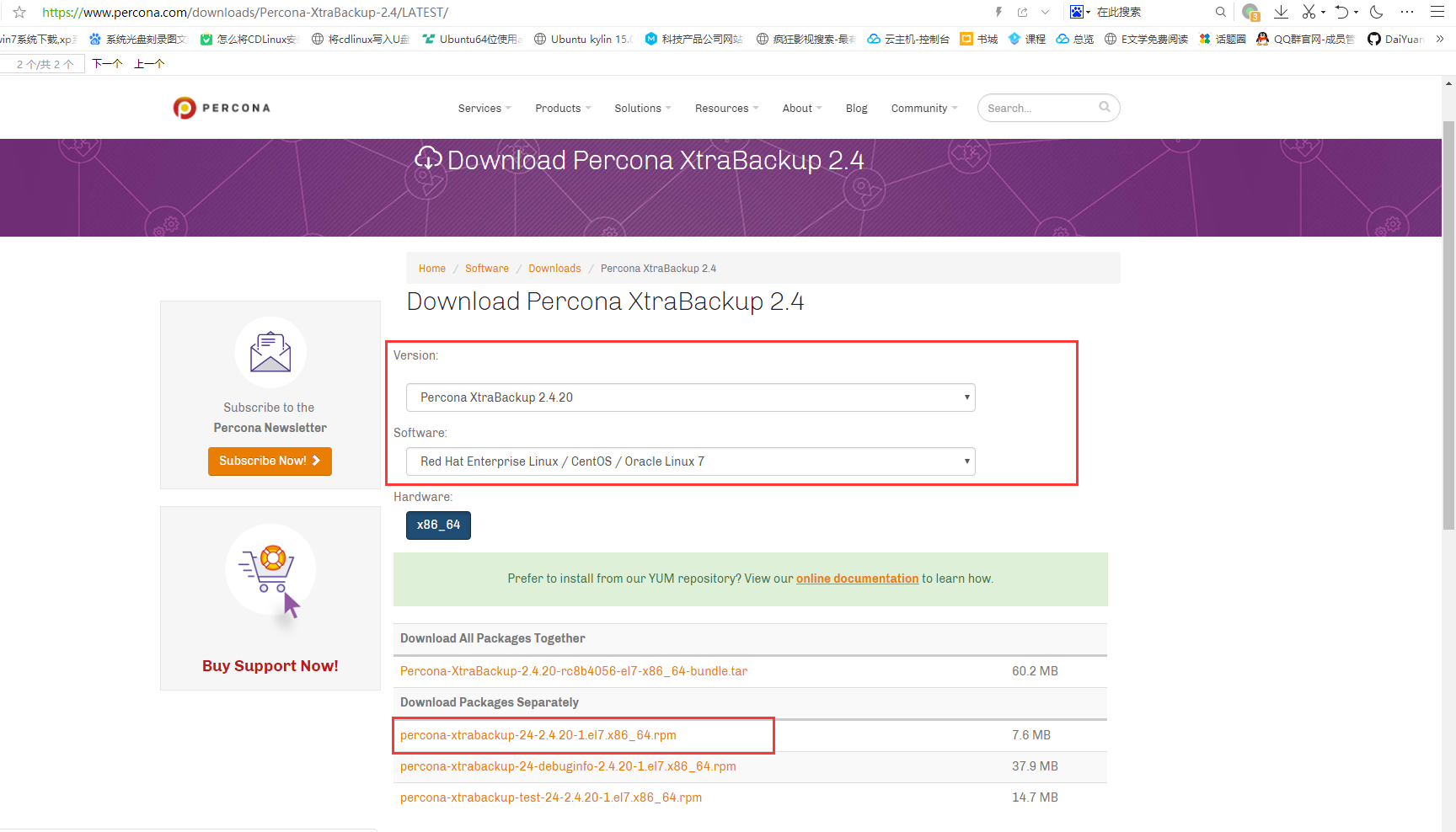Screen dimensions: 1456x832
Task: Click the scissors screenshot tool icon
Action: [x=1309, y=12]
